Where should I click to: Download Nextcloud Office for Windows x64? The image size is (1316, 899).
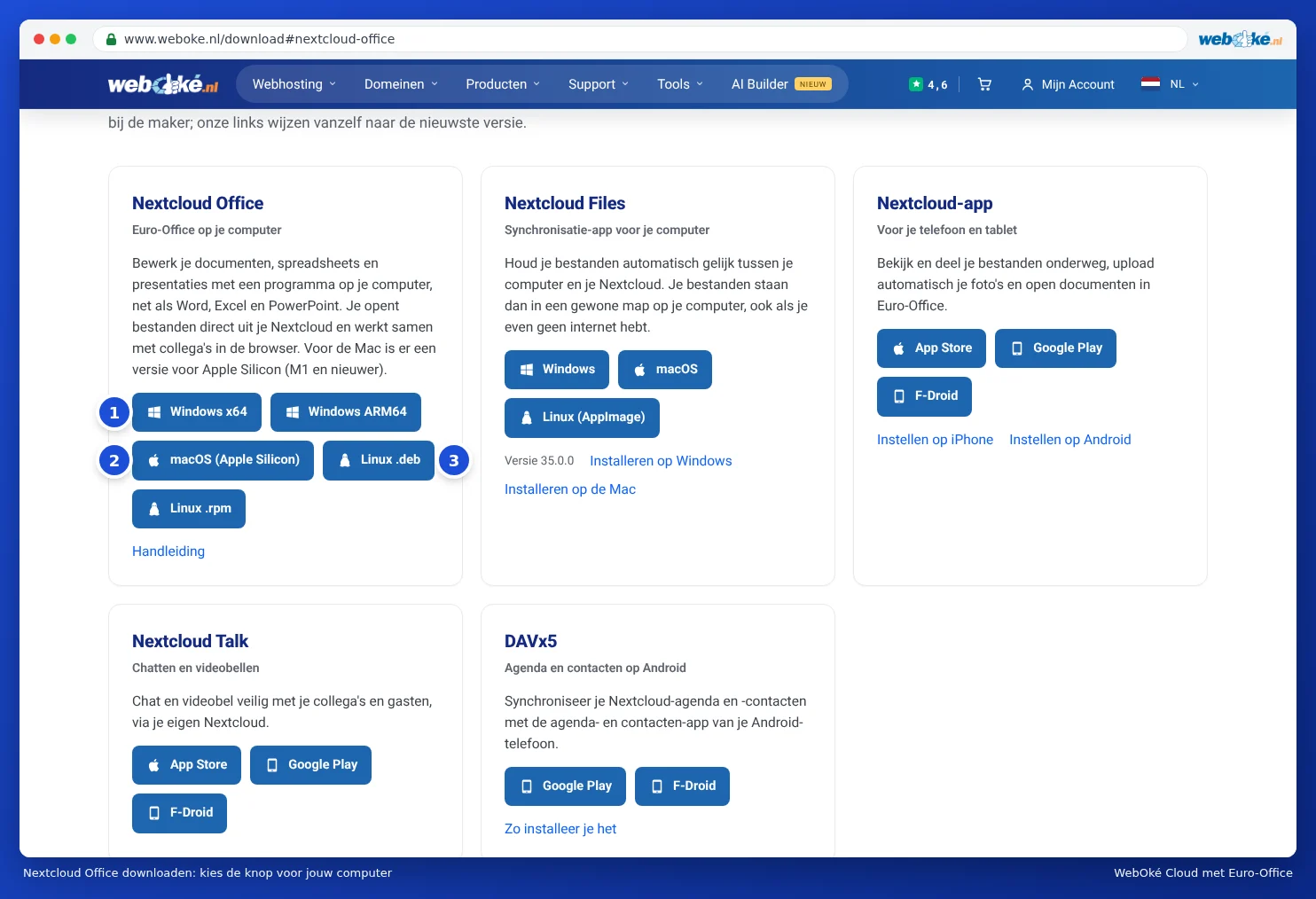197,412
